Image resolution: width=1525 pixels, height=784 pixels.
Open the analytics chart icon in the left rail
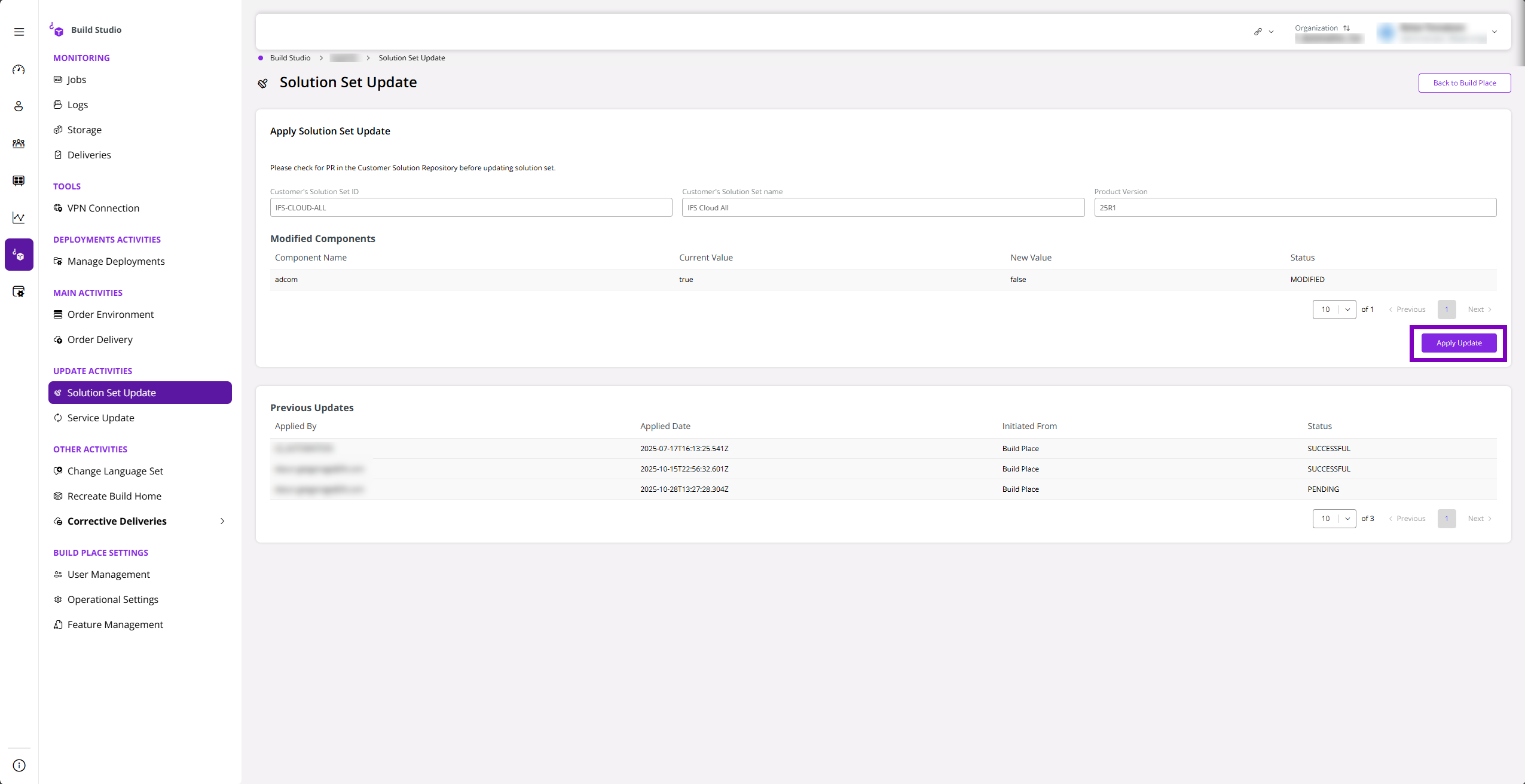(19, 218)
